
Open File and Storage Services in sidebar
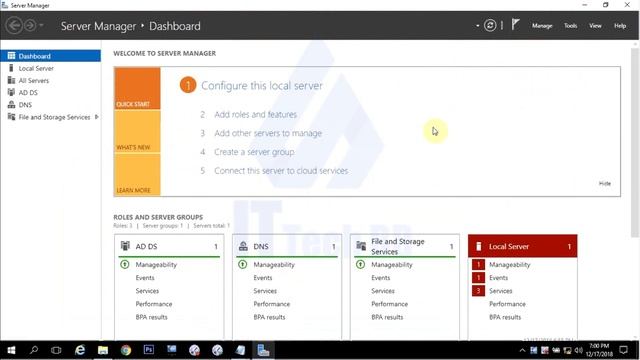50,117
